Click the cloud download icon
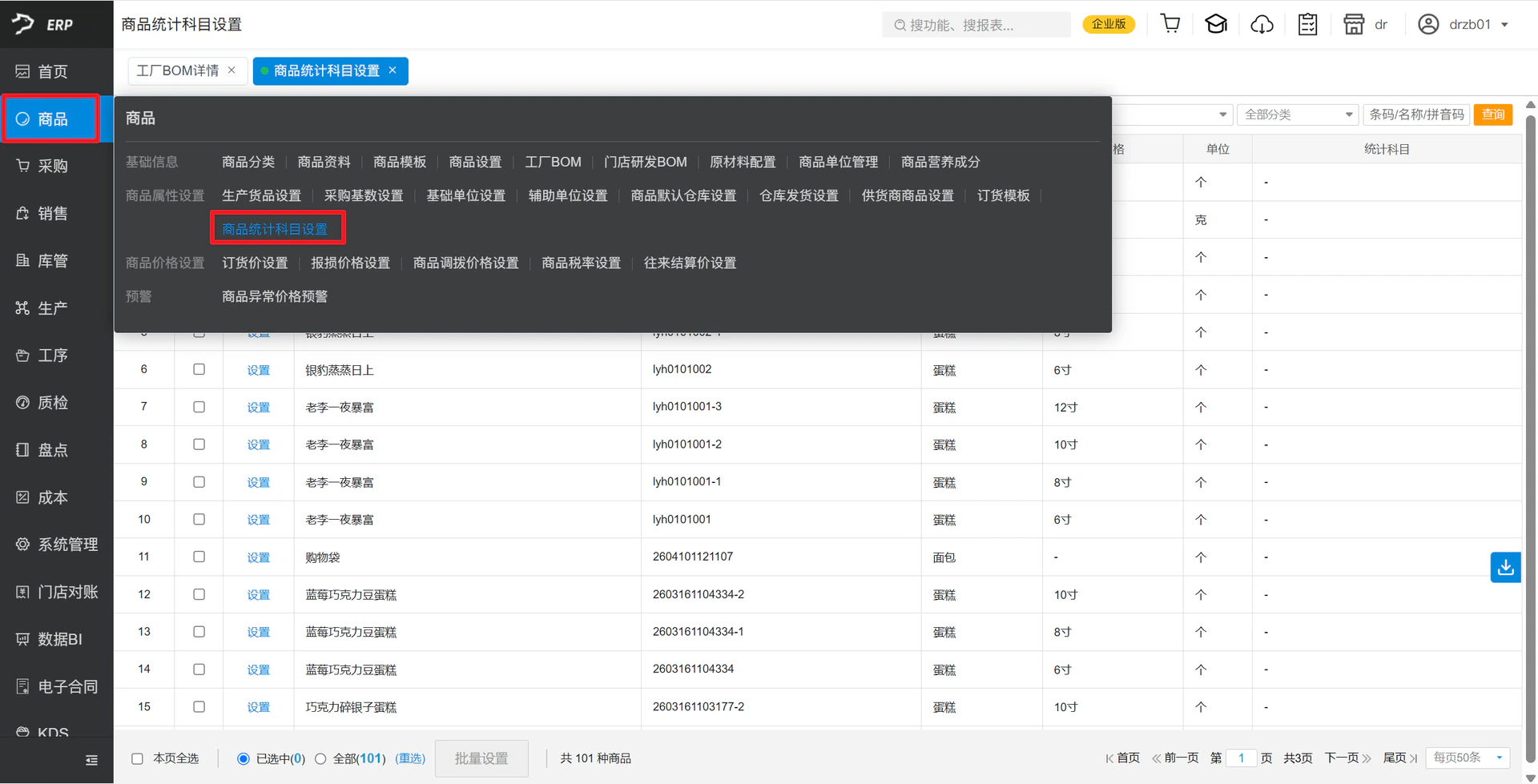 pyautogui.click(x=1262, y=25)
